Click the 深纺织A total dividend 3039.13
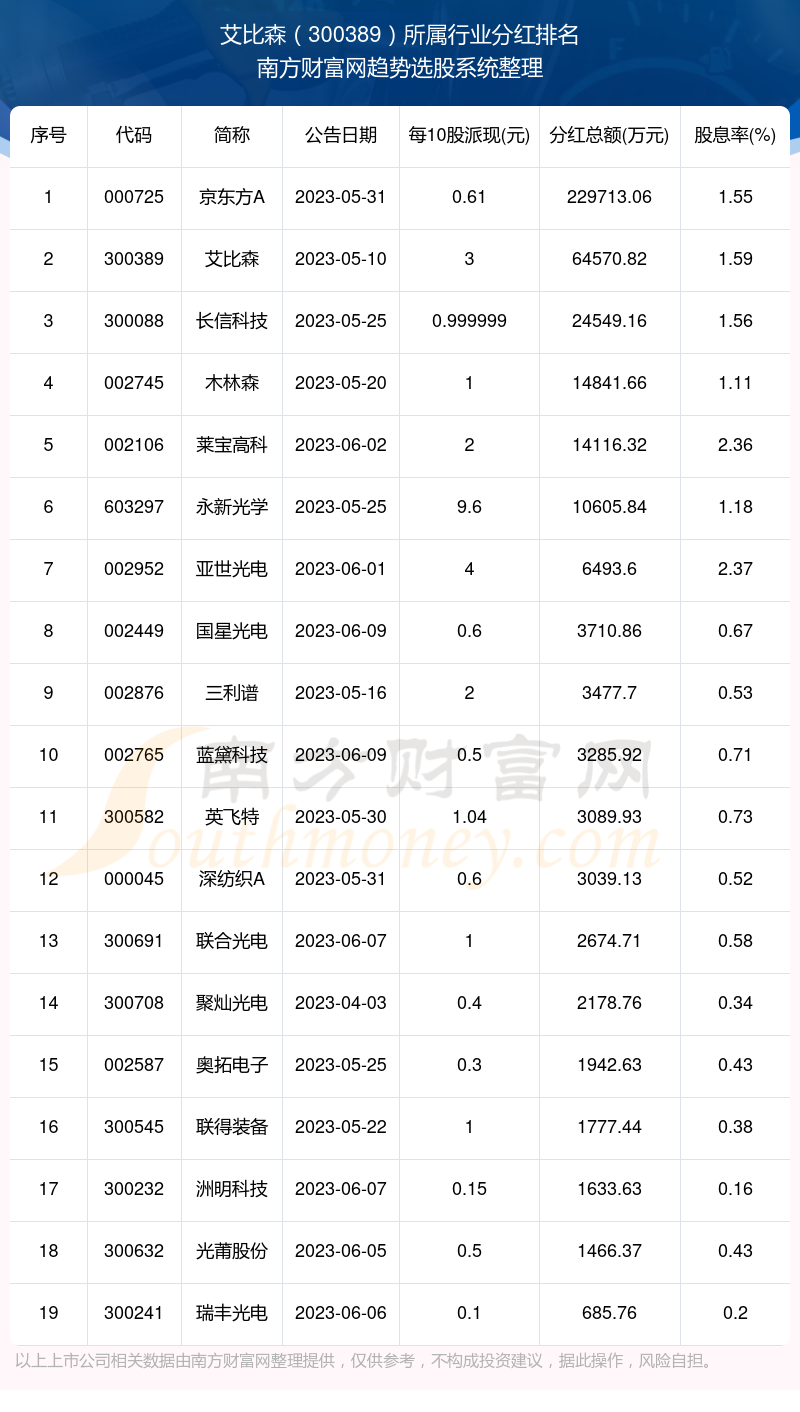800x1412 pixels. coord(609,879)
